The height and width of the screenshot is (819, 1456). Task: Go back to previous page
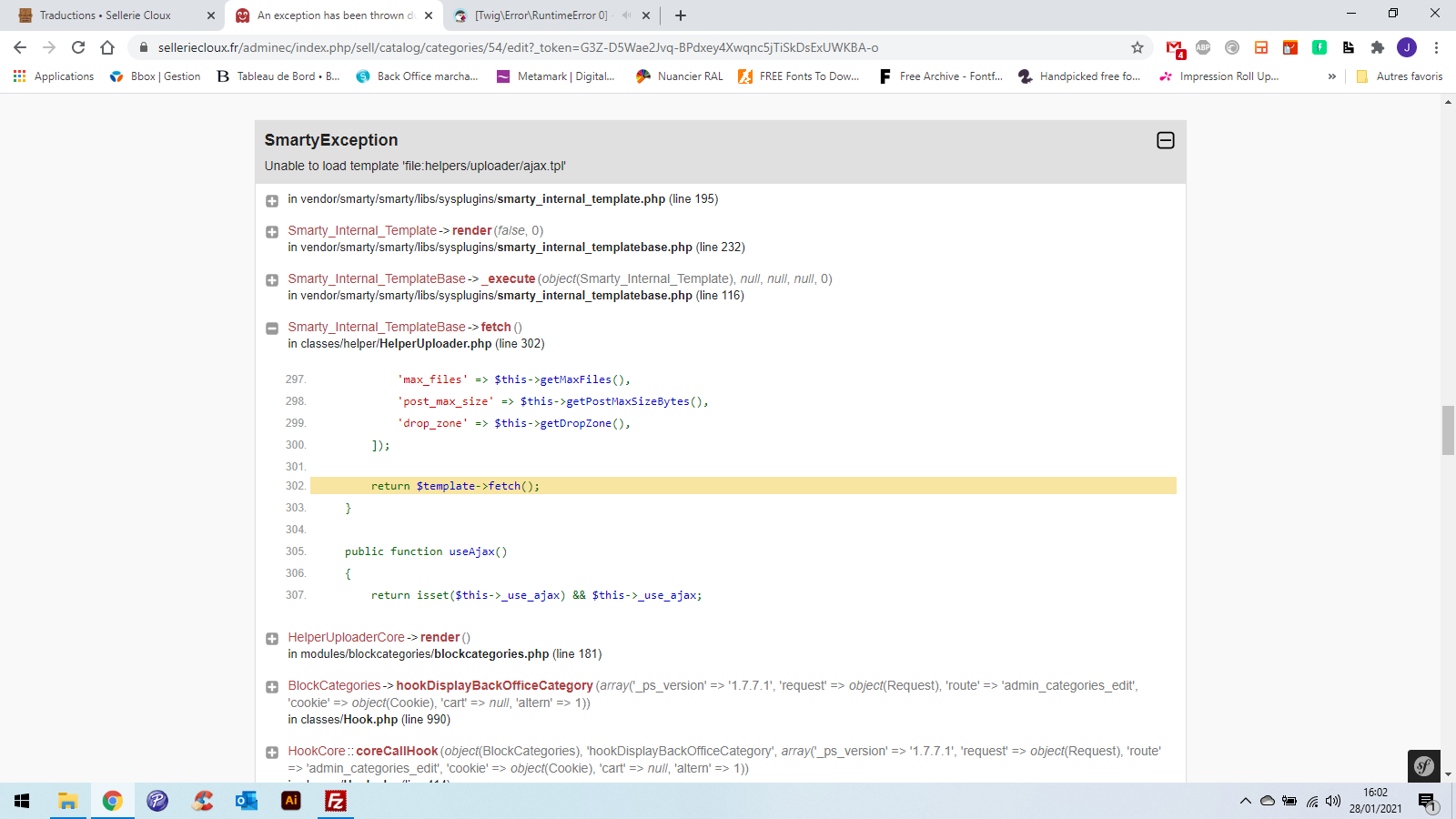(20, 47)
